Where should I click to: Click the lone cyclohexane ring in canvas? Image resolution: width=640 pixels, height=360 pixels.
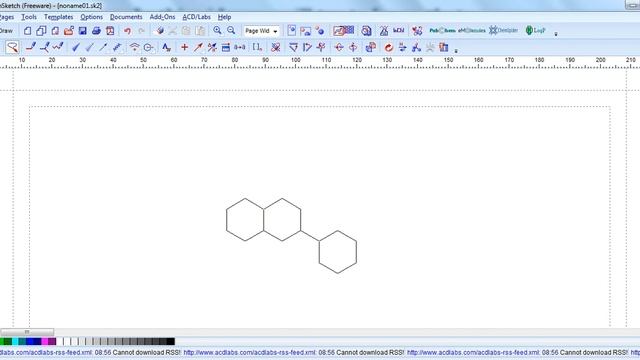point(338,252)
